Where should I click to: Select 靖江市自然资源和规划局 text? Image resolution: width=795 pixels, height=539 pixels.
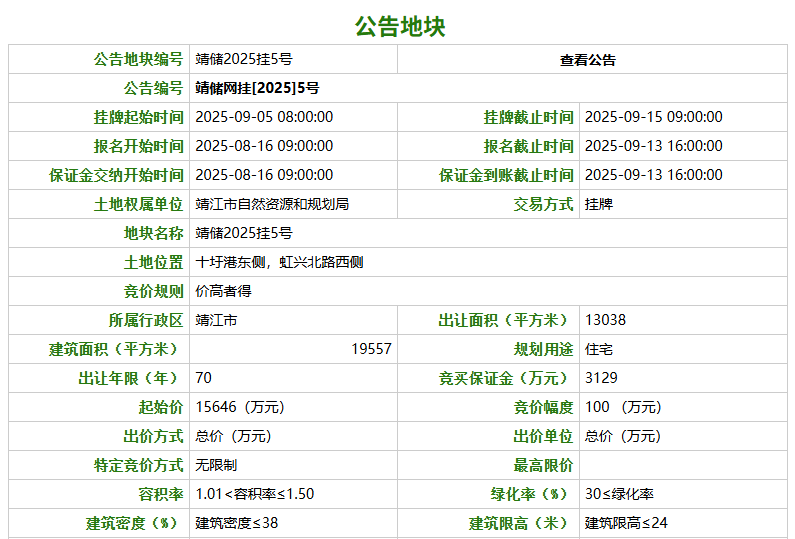click(272, 204)
